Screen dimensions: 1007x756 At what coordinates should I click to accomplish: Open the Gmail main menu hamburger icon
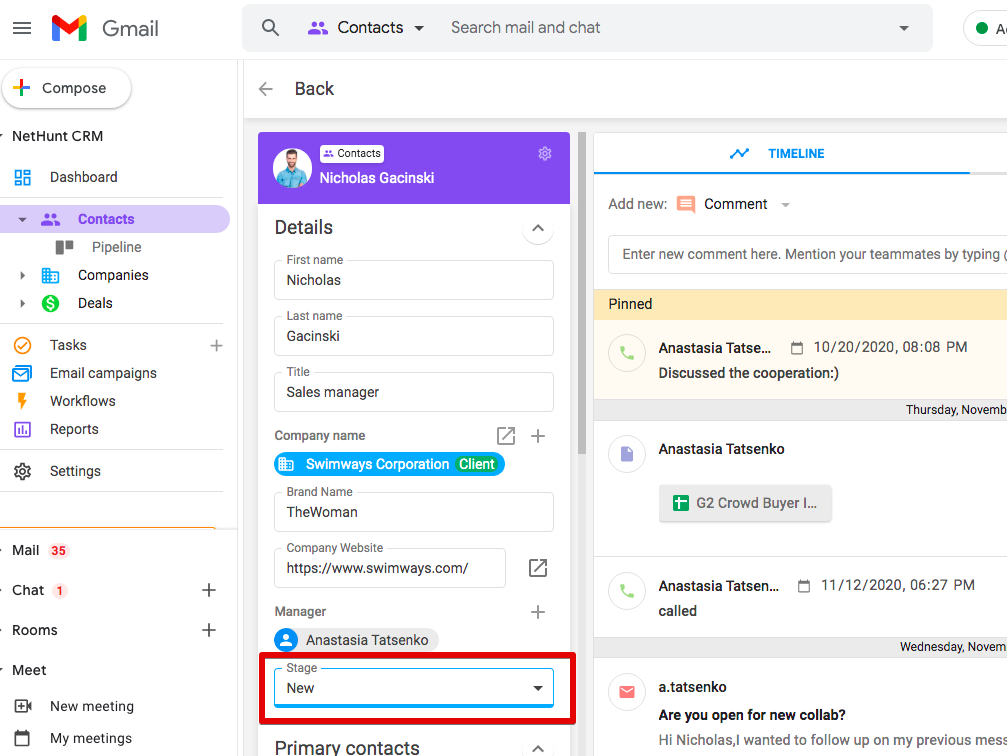click(22, 28)
